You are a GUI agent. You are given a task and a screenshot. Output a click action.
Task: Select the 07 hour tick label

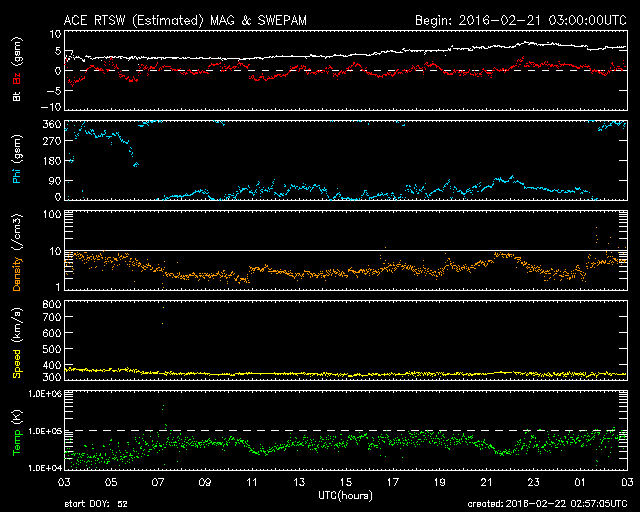[158, 482]
